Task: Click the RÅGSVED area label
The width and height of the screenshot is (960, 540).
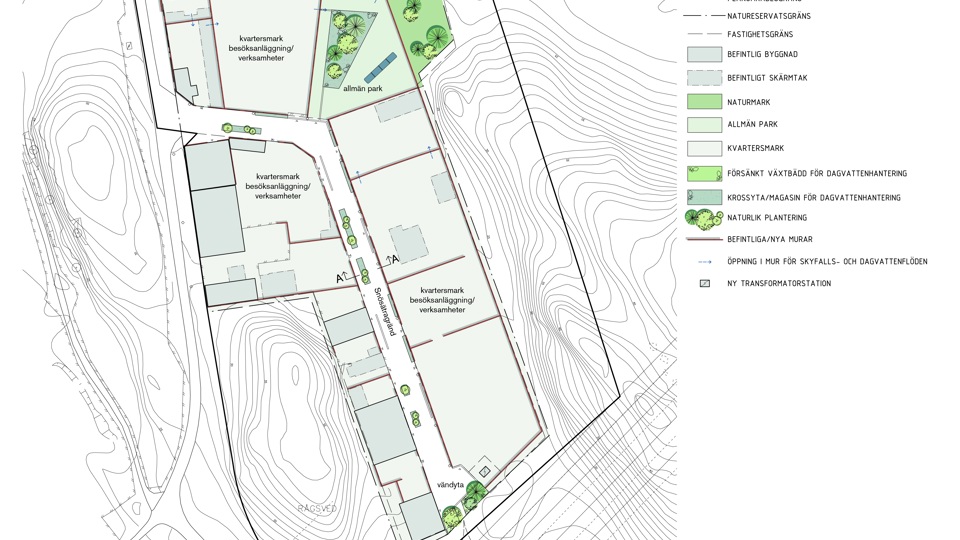Action: [317, 509]
